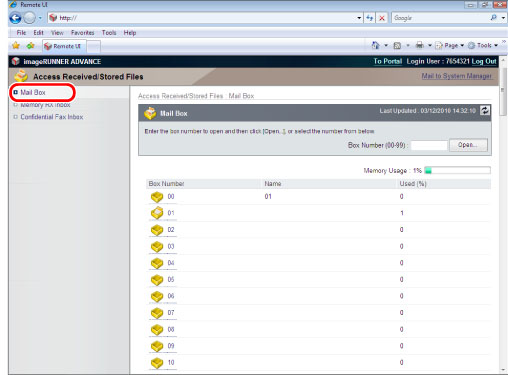Click the browser back arrow button
This screenshot has width=508, height=375.
[x=15, y=18]
